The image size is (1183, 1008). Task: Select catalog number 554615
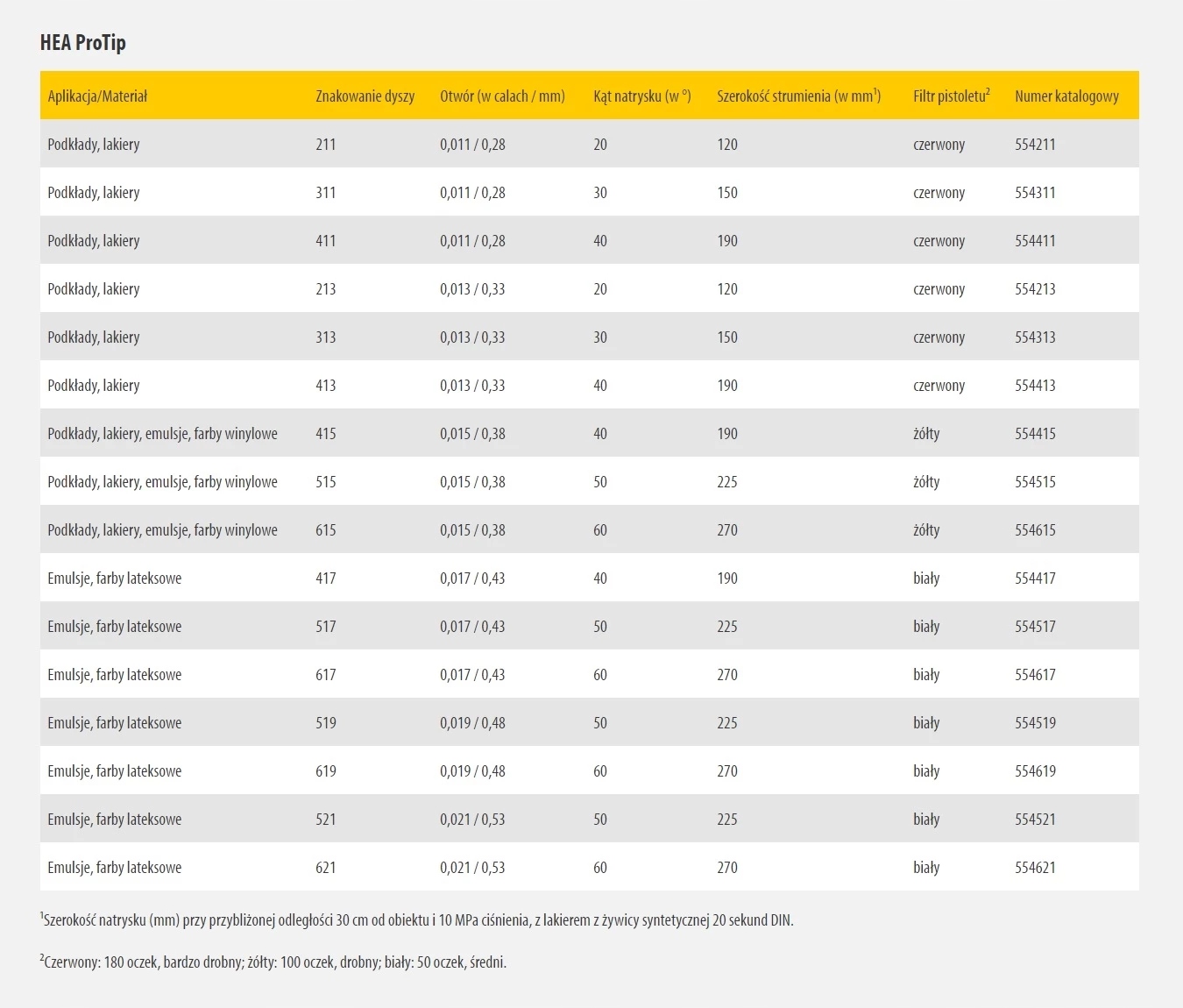1035,530
